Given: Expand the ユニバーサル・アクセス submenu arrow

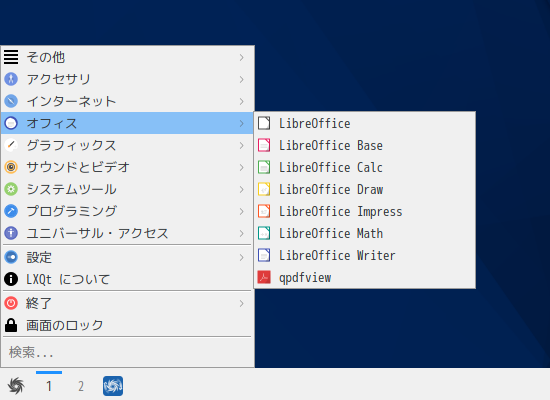Looking at the screenshot, I should click(x=241, y=233).
